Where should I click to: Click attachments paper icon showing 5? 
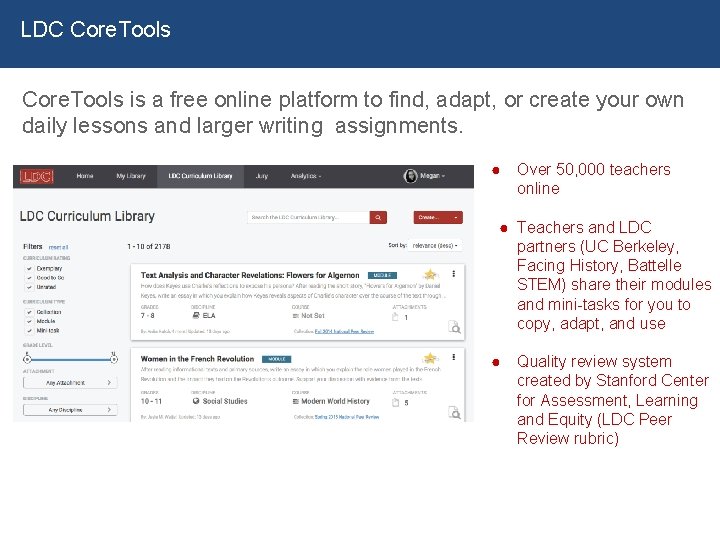395,403
